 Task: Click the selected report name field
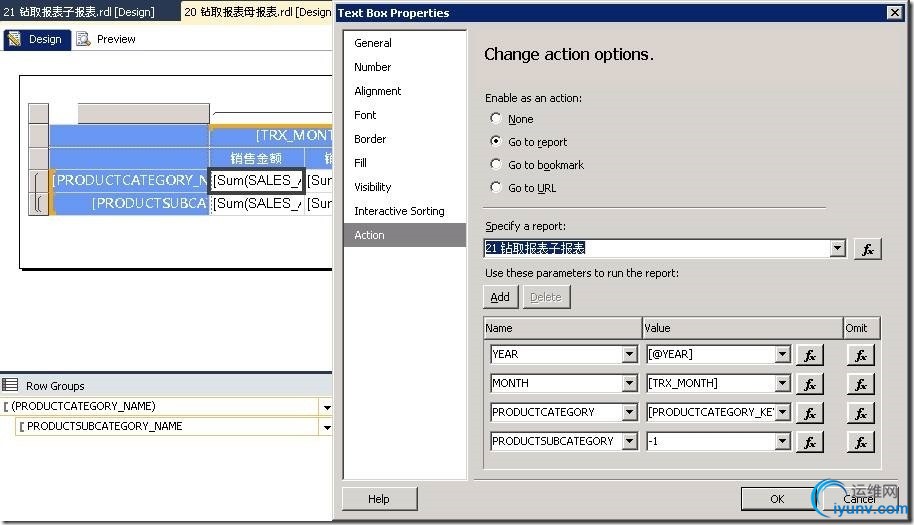point(657,248)
